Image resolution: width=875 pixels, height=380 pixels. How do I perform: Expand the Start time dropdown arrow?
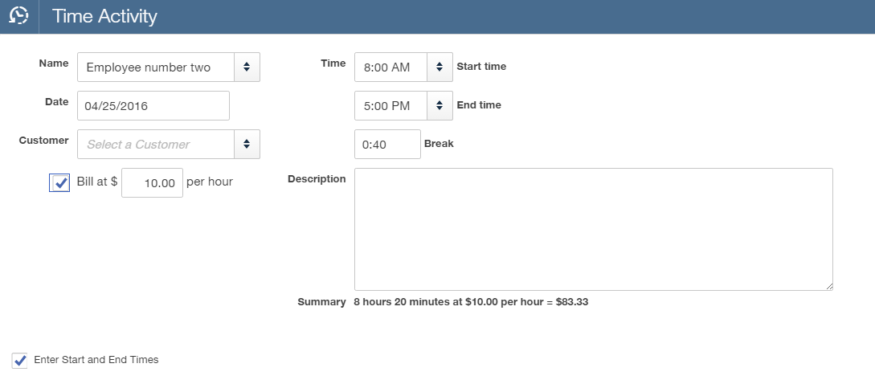[x=440, y=67]
